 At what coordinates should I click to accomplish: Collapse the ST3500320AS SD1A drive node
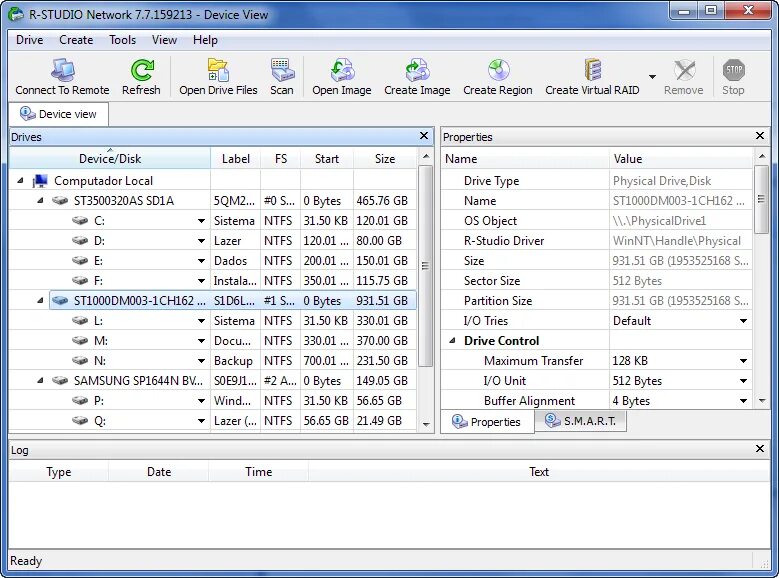(41, 201)
